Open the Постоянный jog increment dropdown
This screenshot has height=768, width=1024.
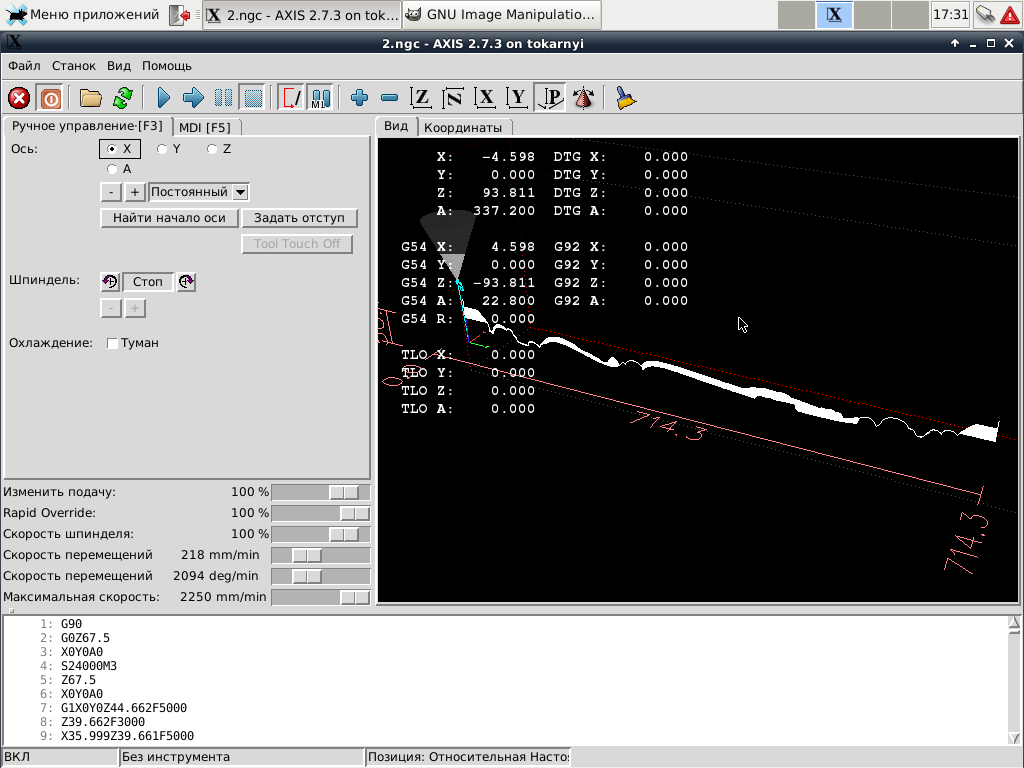tap(240, 192)
